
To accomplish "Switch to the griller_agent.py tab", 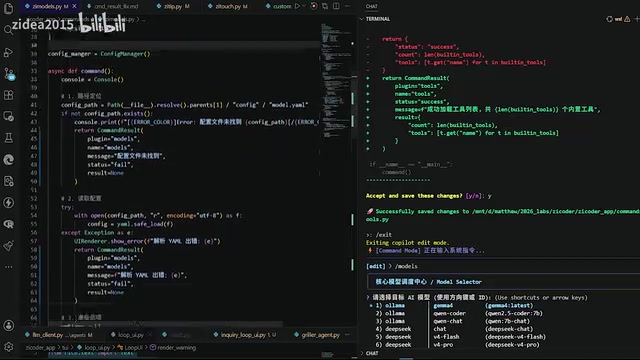I will (x=317, y=335).
